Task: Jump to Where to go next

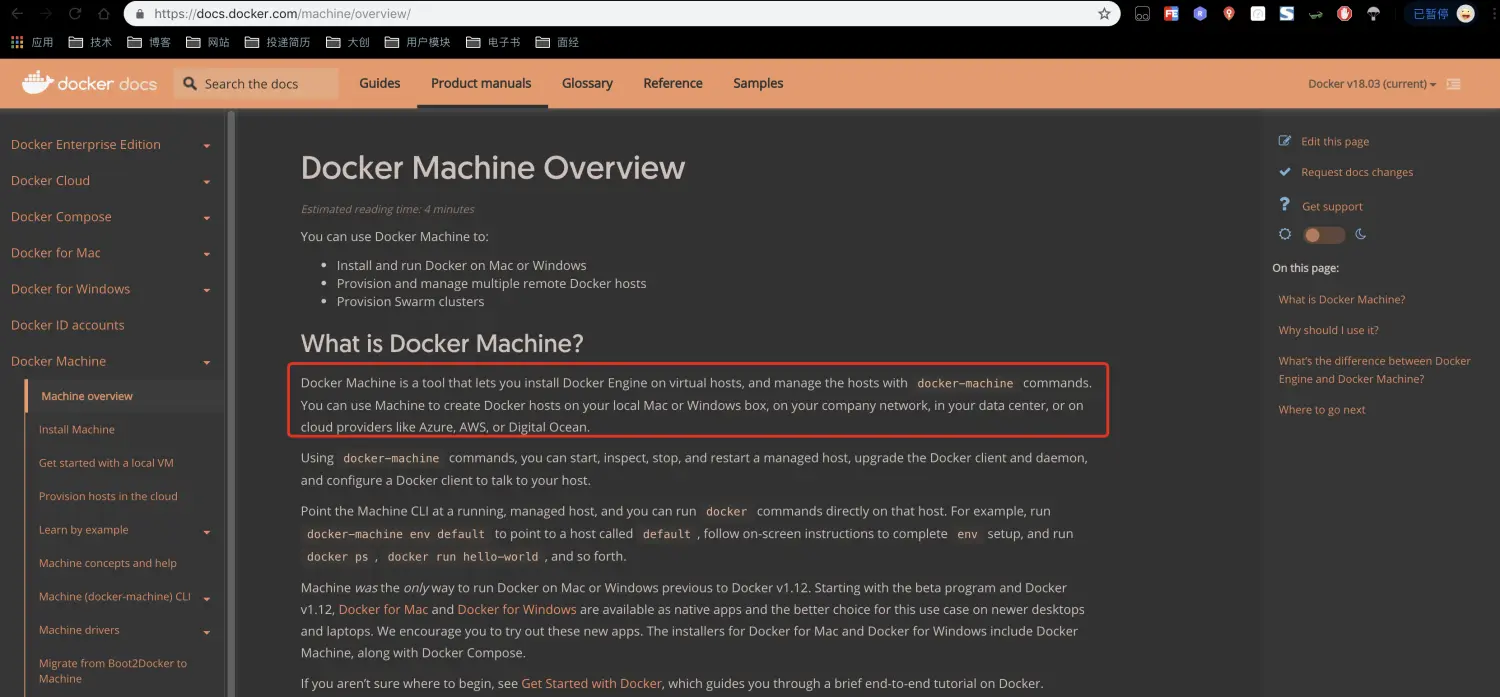Action: point(1321,410)
